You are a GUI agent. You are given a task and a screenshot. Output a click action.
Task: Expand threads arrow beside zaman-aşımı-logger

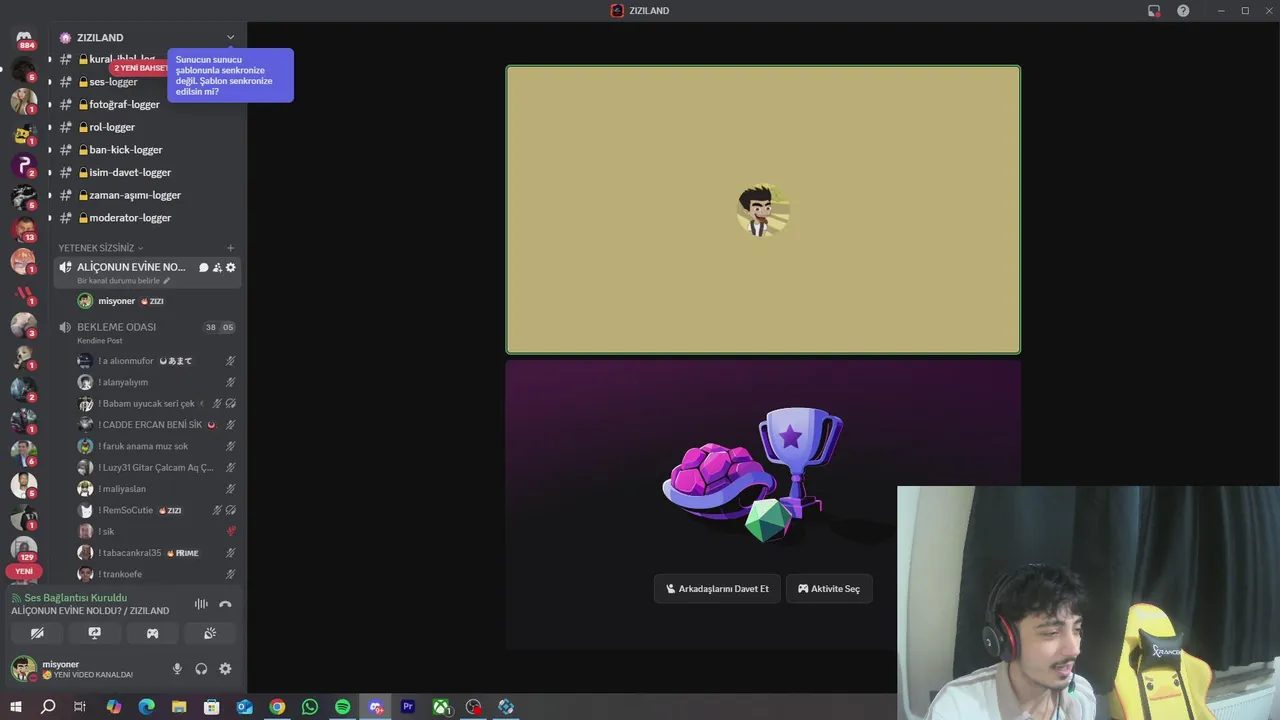(x=50, y=195)
